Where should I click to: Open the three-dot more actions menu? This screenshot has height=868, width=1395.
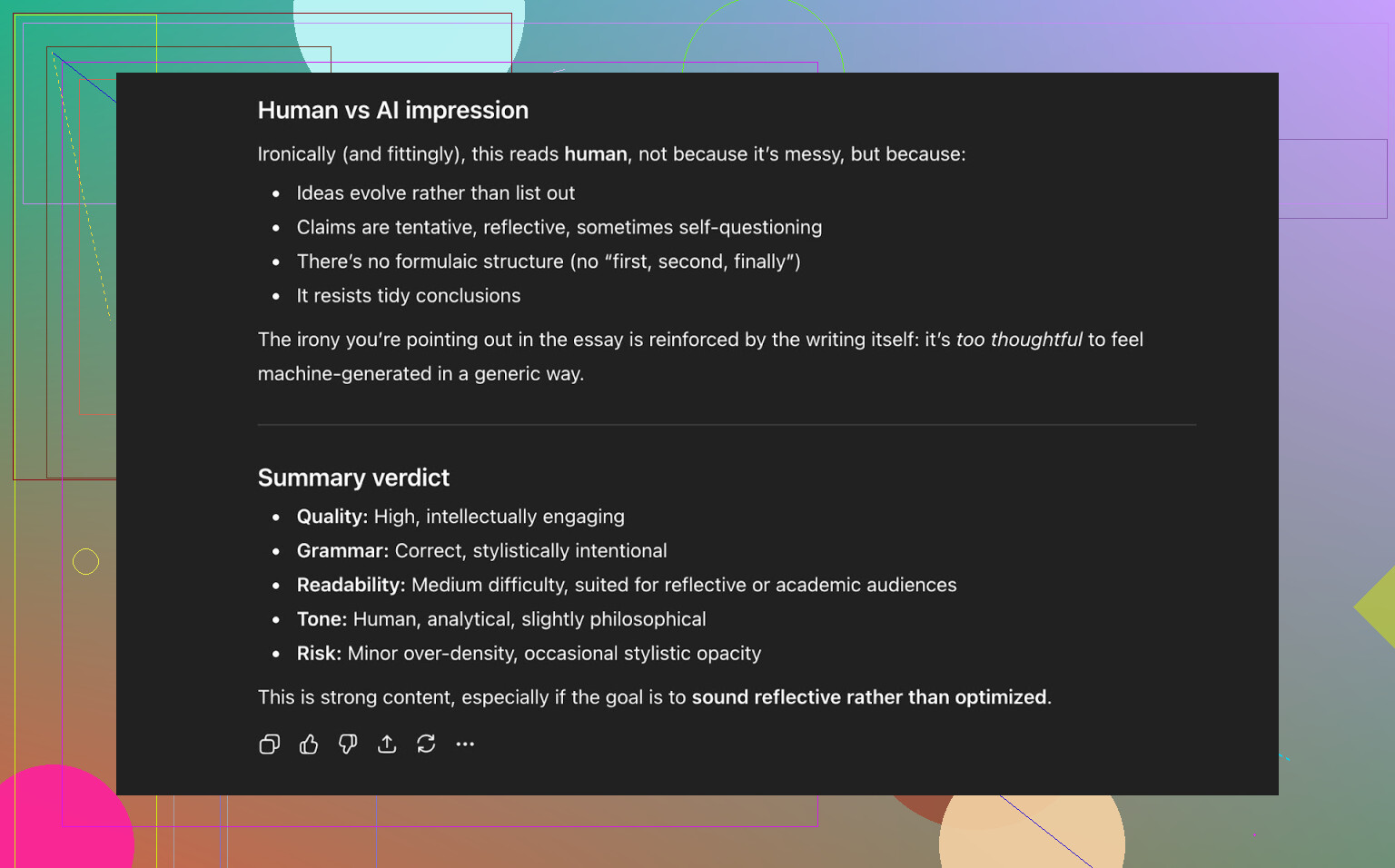pyautogui.click(x=465, y=745)
